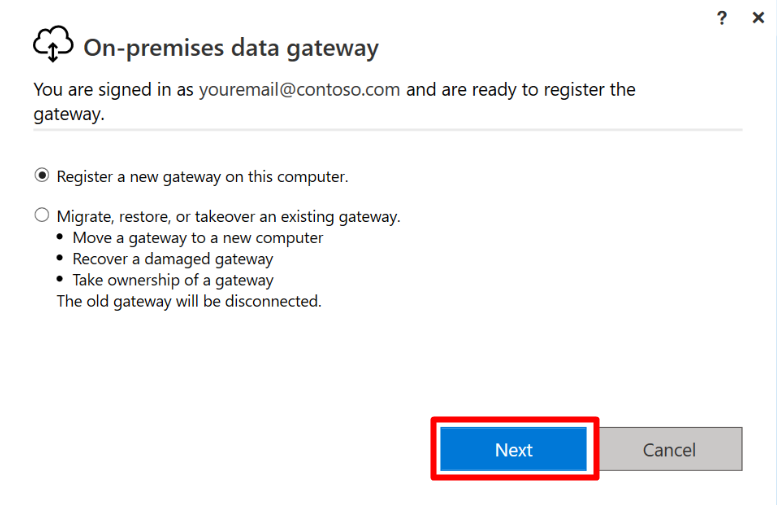Viewport: 777px width, 505px height.
Task: Click the cloud gateway logo icon
Action: point(53,44)
